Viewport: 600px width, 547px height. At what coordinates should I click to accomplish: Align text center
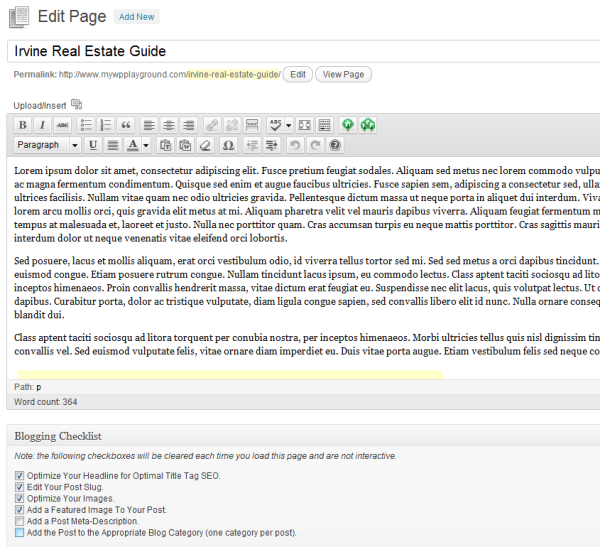click(x=169, y=125)
